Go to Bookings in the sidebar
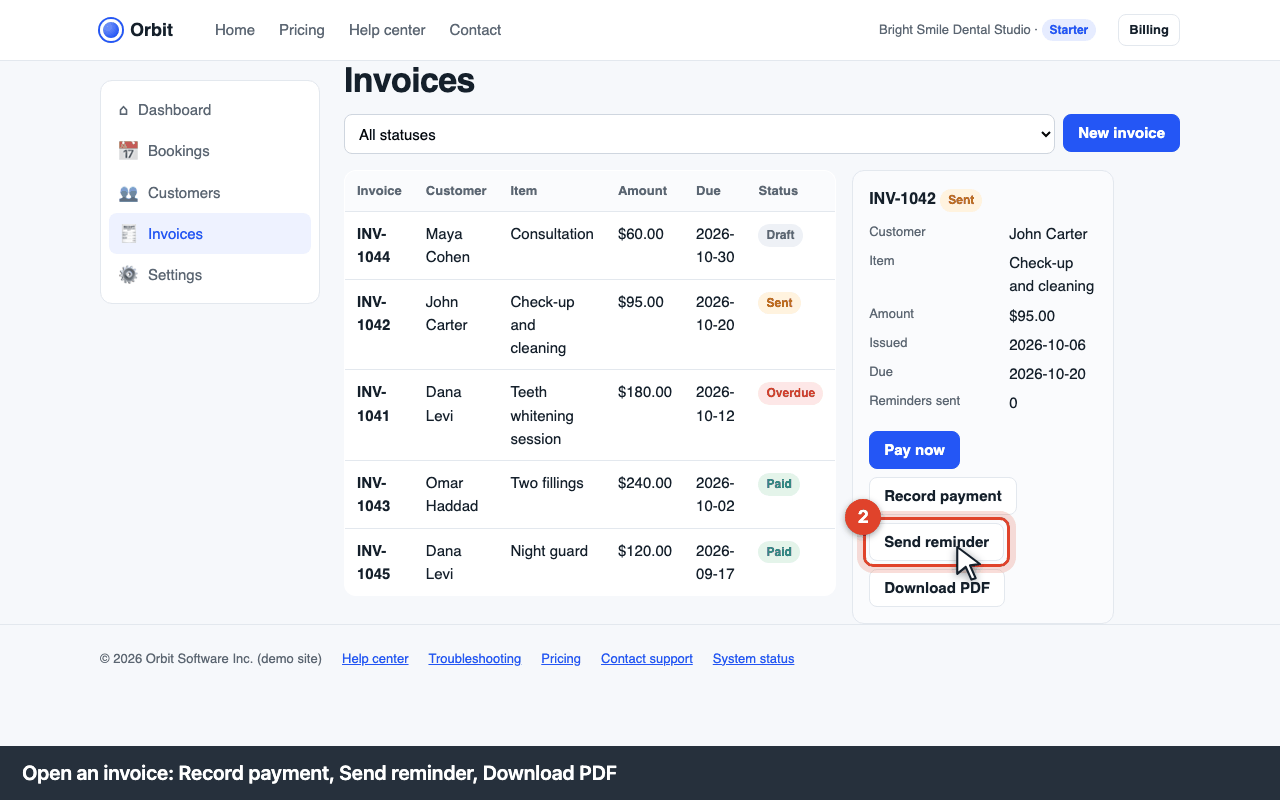The image size is (1280, 800). 210,151
